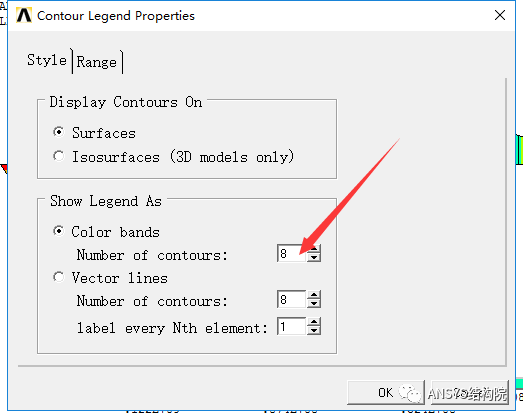Increment label every Nth element value
The width and height of the screenshot is (523, 418).
point(314,322)
